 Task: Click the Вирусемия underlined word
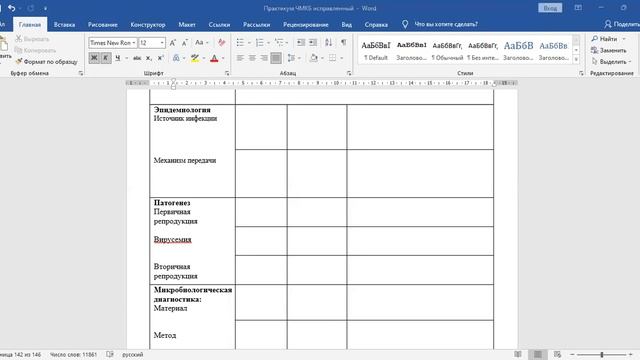point(172,239)
